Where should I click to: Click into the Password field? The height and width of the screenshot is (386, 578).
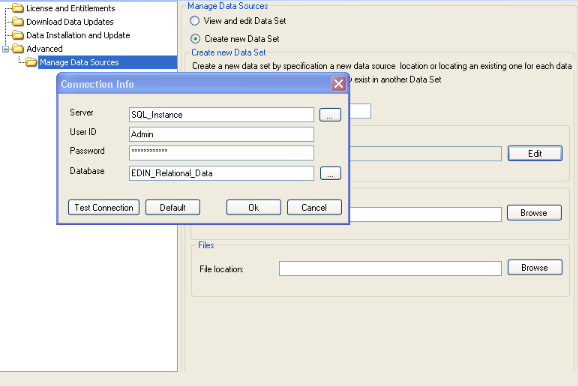click(221, 153)
